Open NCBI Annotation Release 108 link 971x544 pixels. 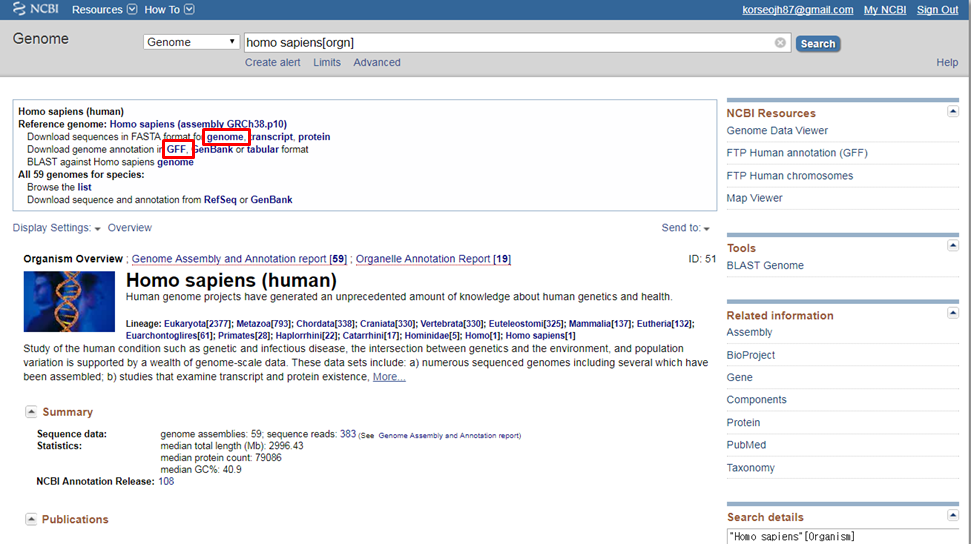(x=166, y=481)
